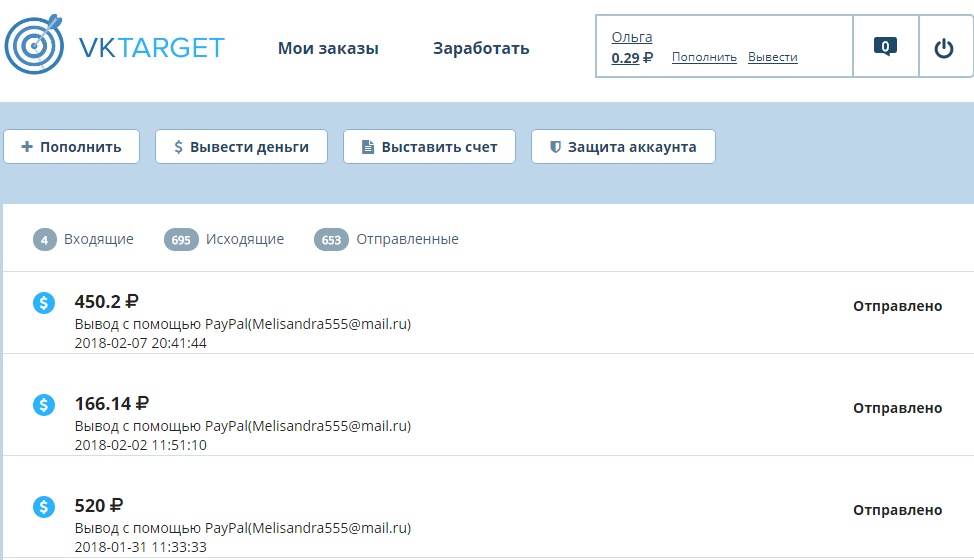This screenshot has width=974, height=560.
Task: Click the 695 counter badge
Action: coord(181,240)
